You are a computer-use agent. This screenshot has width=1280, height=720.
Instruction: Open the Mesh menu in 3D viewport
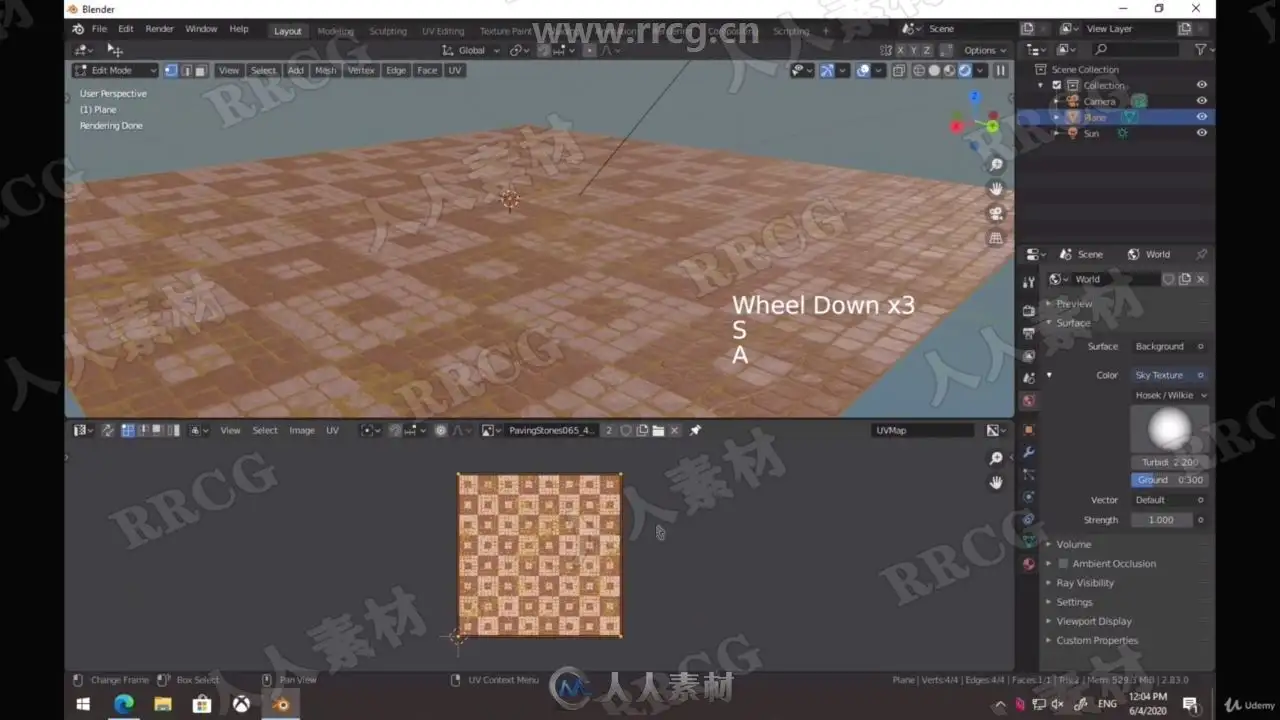[x=326, y=71]
